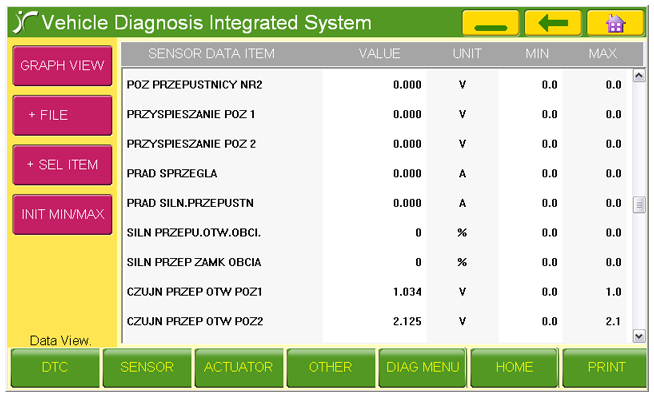
Task: Click the vertical scrollbar thumb
Action: point(639,204)
